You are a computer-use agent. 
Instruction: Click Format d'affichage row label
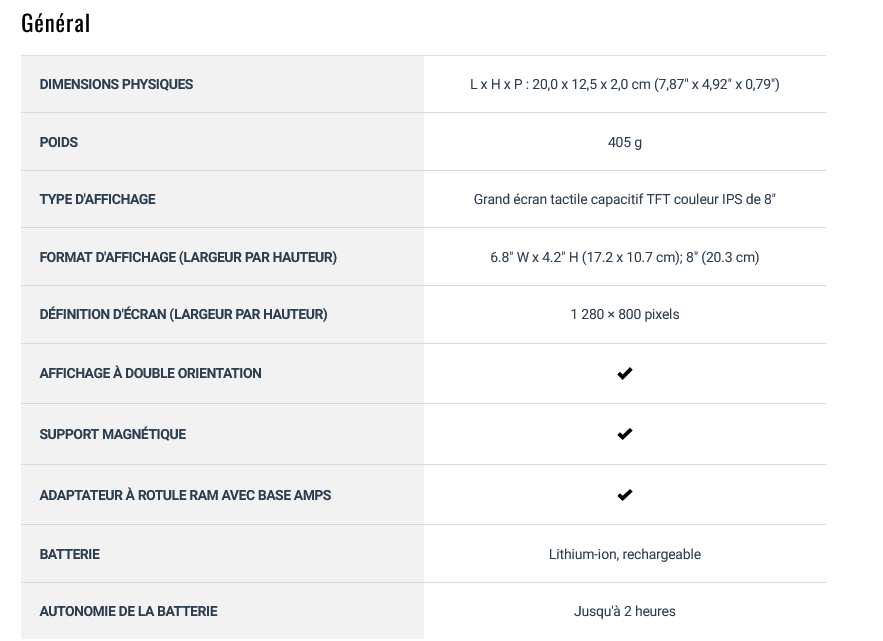click(x=188, y=257)
